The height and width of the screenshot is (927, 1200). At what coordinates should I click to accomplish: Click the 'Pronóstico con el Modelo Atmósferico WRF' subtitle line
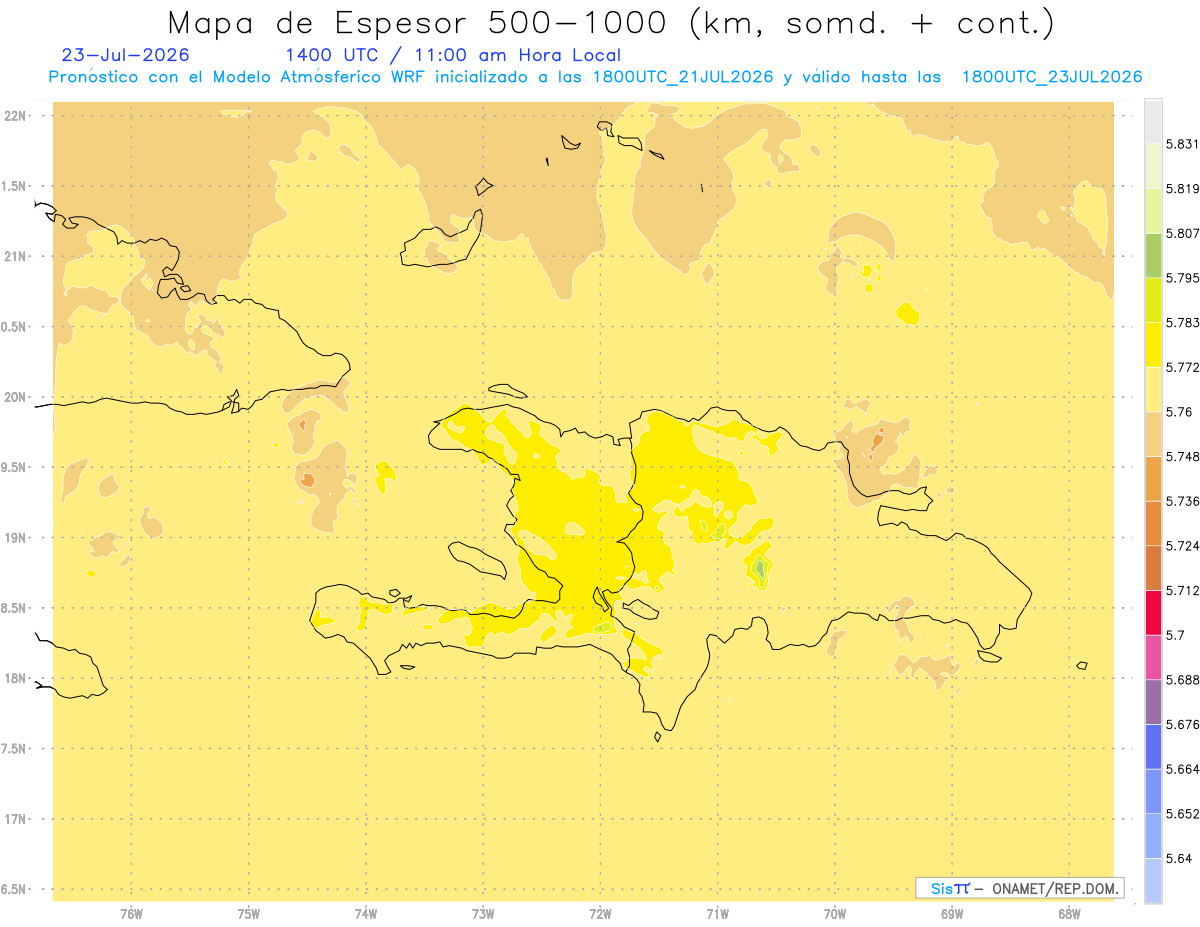[x=595, y=77]
